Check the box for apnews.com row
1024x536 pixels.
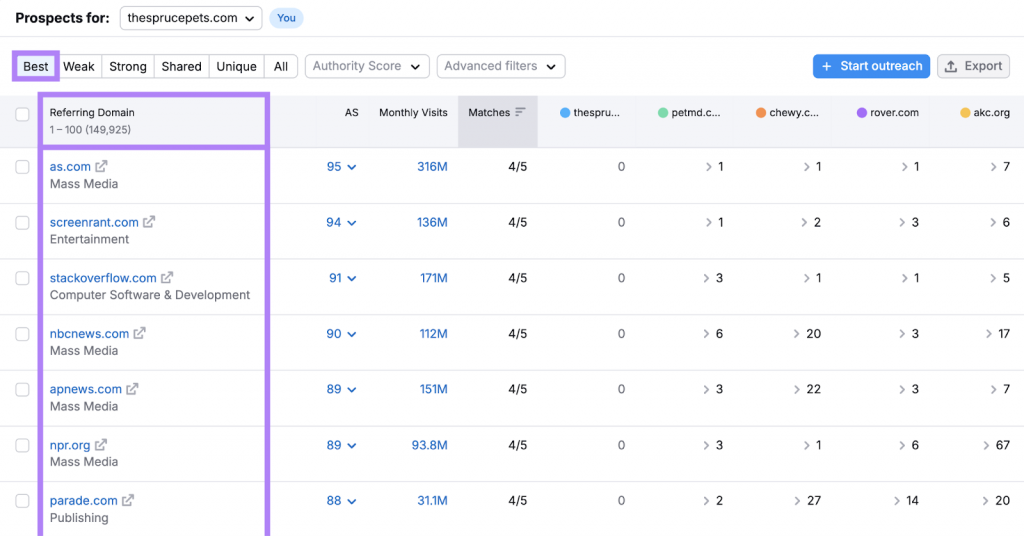coord(22,390)
